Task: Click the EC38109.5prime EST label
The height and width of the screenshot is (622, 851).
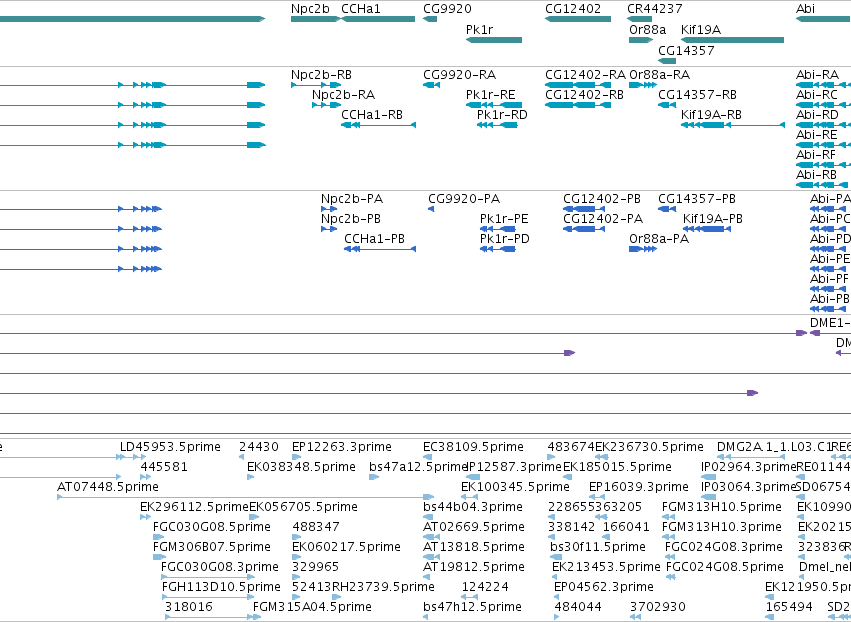Action: pos(473,447)
